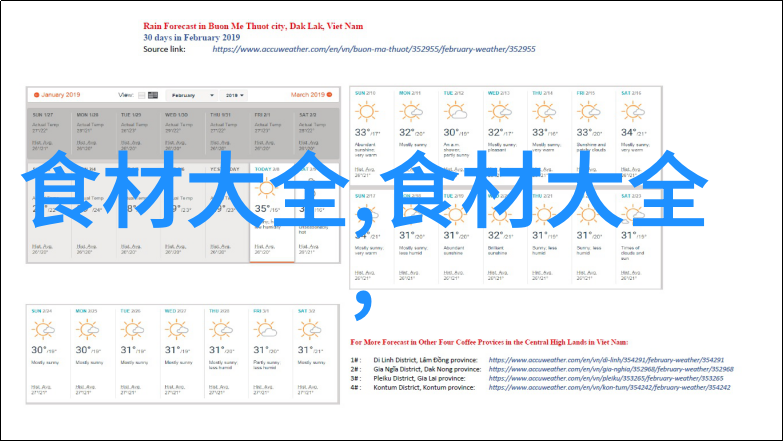784x442 pixels.
Task: Click the weather icon for MON 2/25
Action: coord(88,330)
